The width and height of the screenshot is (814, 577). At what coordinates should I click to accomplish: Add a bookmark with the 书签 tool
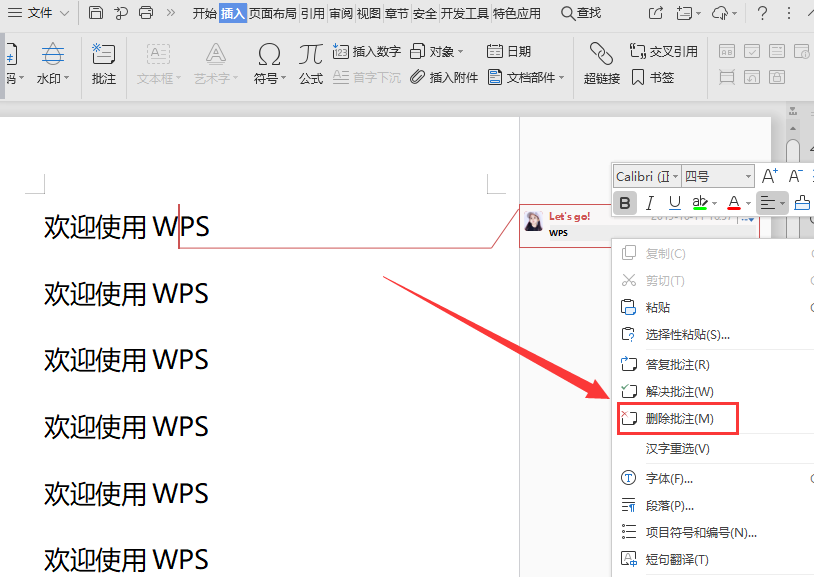point(653,77)
